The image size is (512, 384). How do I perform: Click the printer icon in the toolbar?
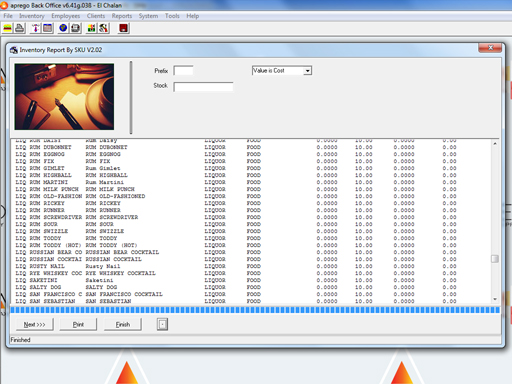click(x=19, y=28)
